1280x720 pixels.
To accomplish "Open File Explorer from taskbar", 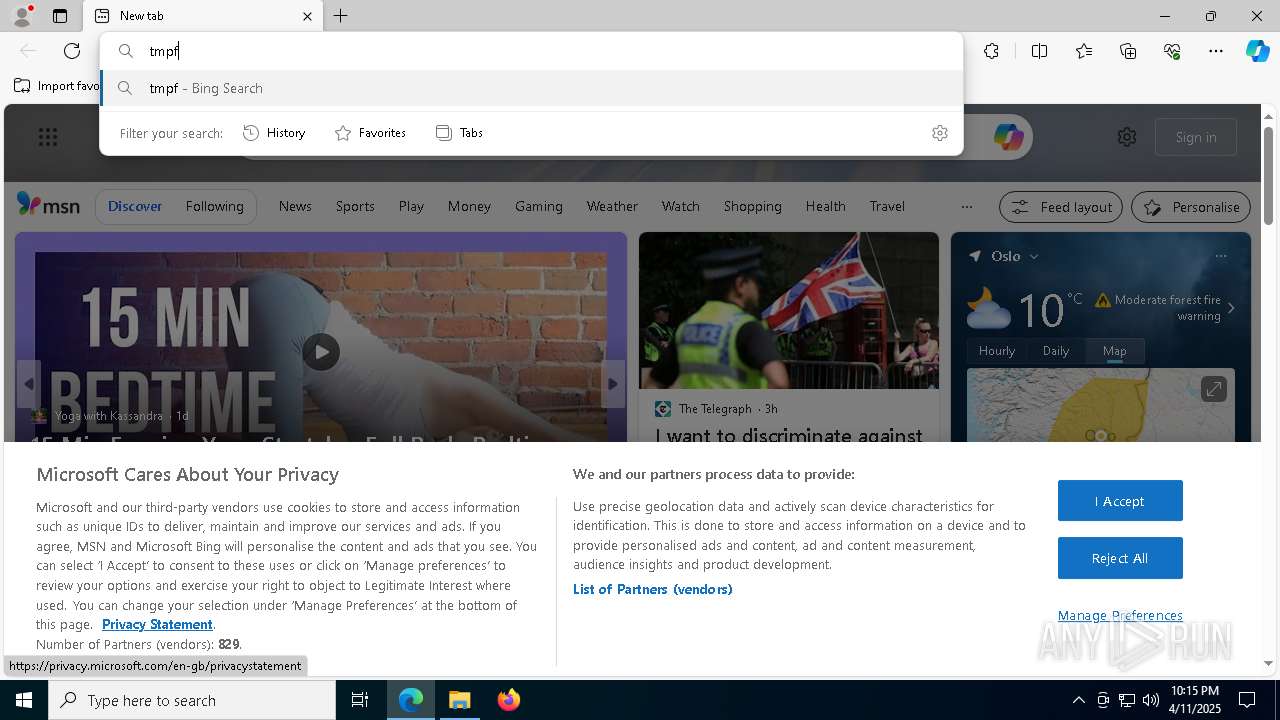I will tap(459, 700).
